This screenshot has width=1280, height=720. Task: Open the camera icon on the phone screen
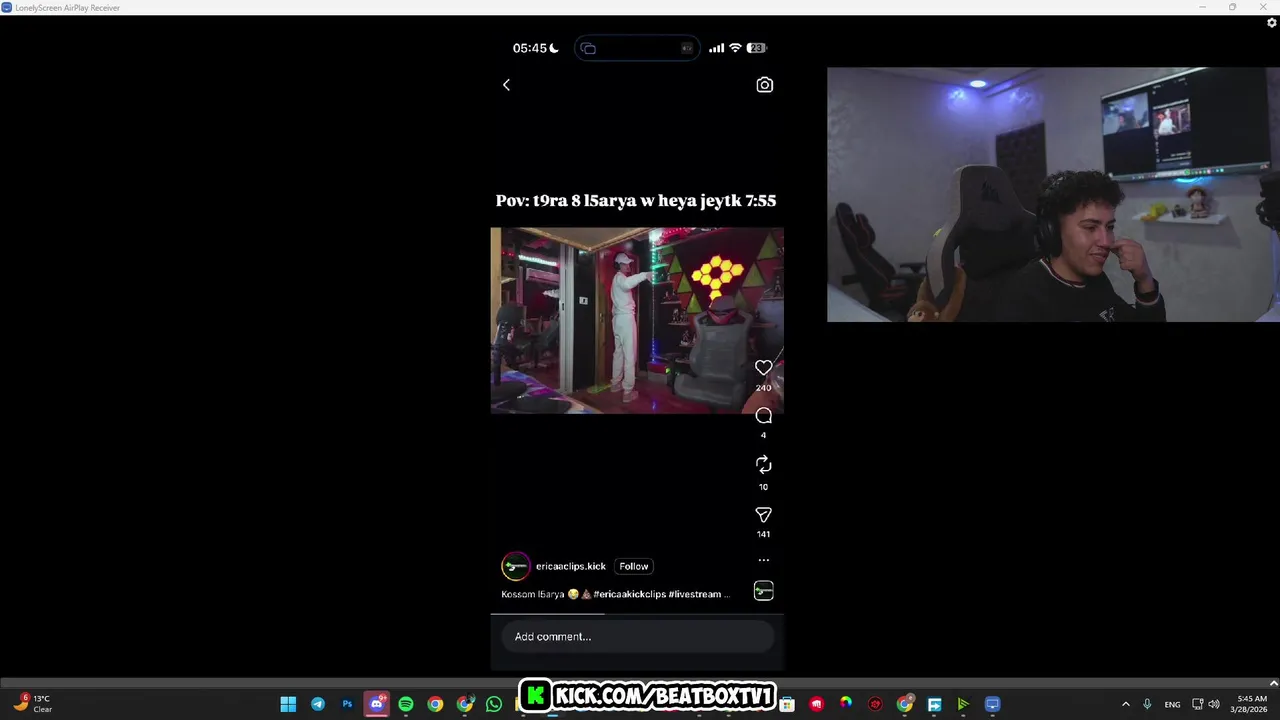(764, 85)
